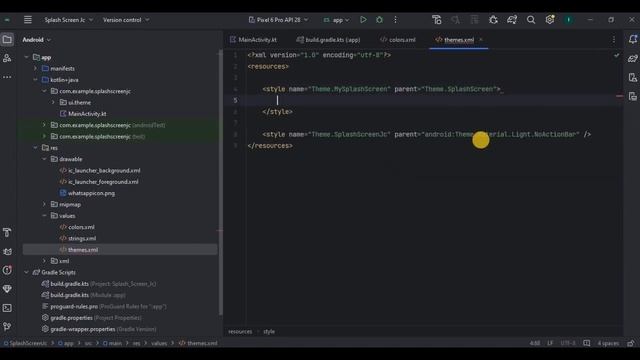640x360 pixels.
Task: Open strings.xml in project tree
Action: click(78, 238)
